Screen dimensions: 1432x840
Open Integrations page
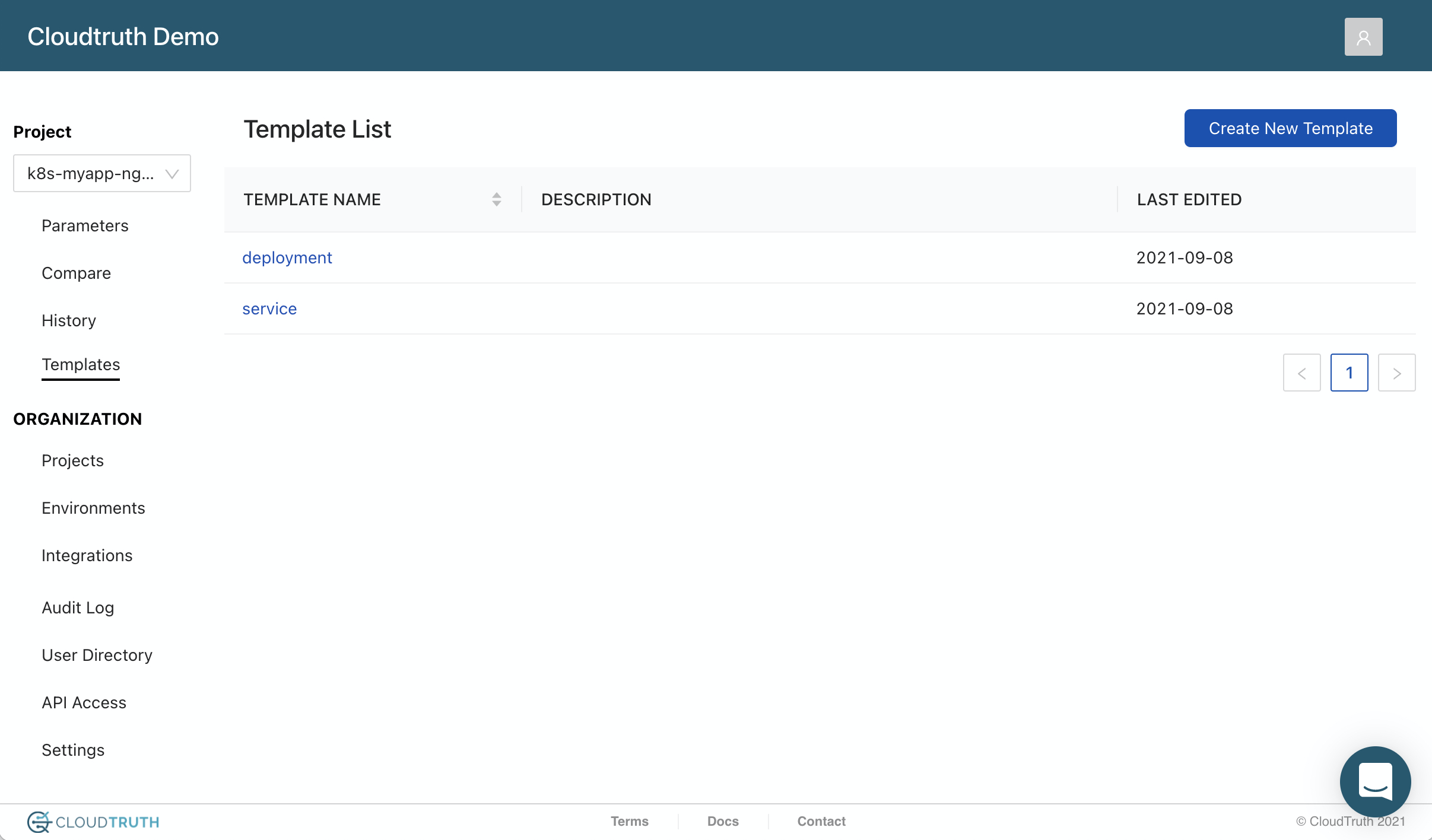(87, 555)
